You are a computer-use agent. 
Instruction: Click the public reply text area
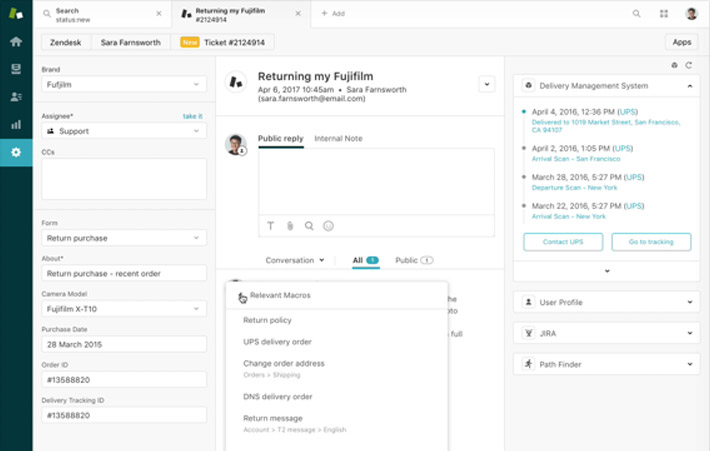(376, 182)
